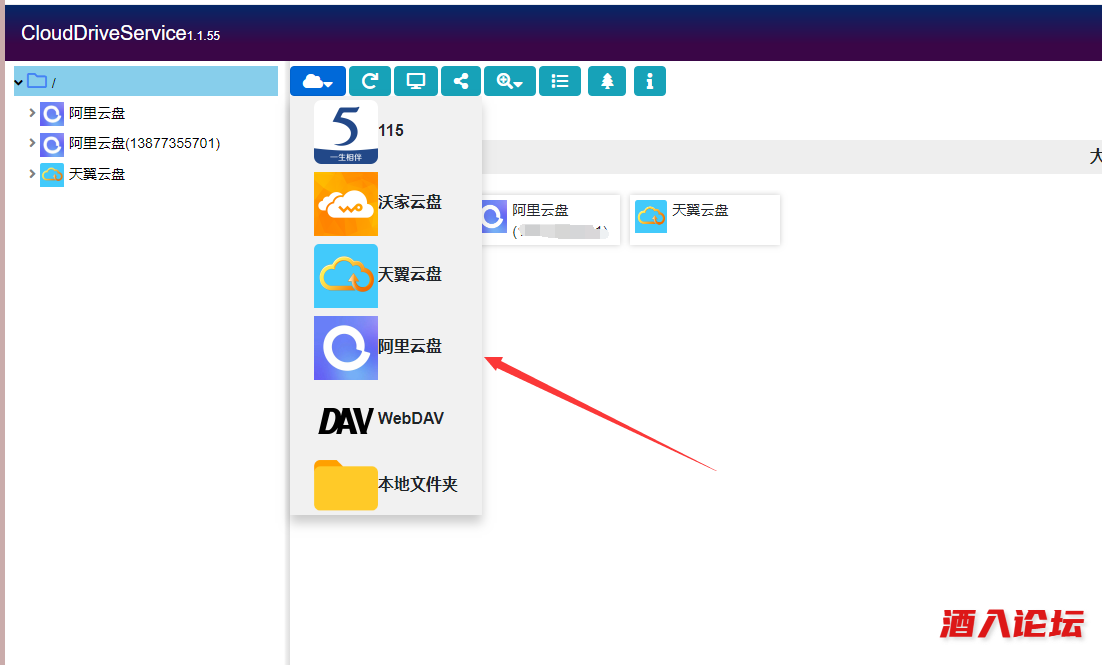The image size is (1102, 665).
Task: Expand the first 阿里云盘 tree node
Action: coord(32,112)
